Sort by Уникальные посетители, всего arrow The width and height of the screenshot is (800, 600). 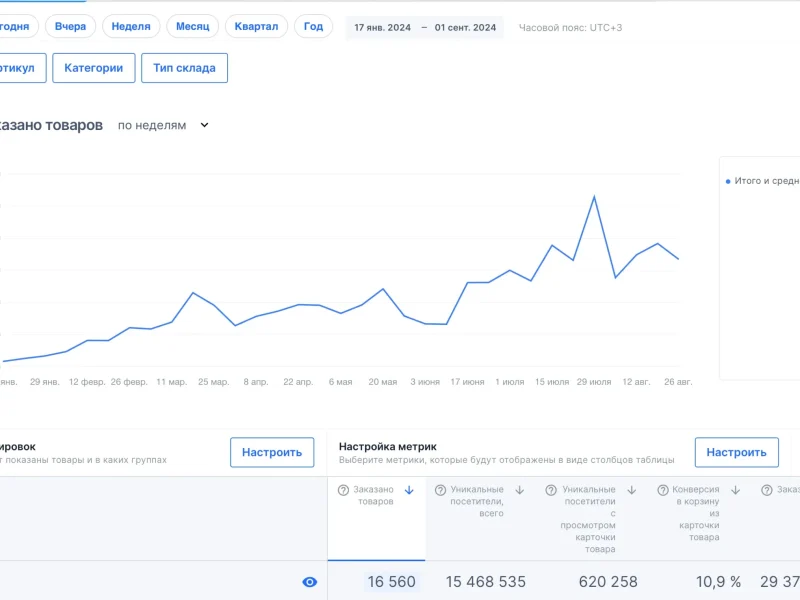(x=520, y=490)
